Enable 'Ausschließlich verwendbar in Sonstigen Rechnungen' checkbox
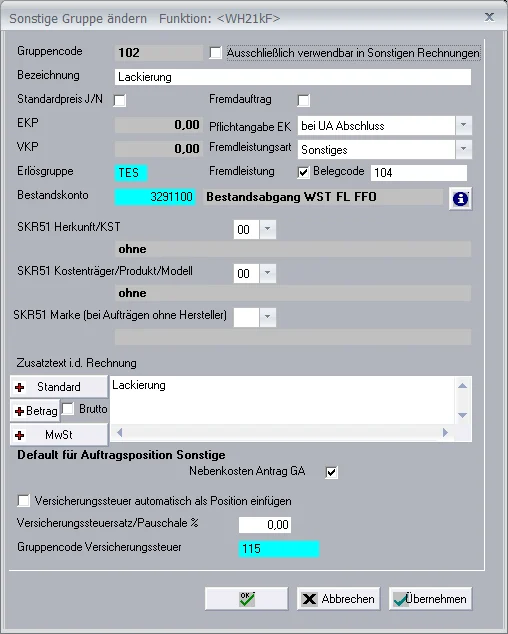 coord(216,53)
